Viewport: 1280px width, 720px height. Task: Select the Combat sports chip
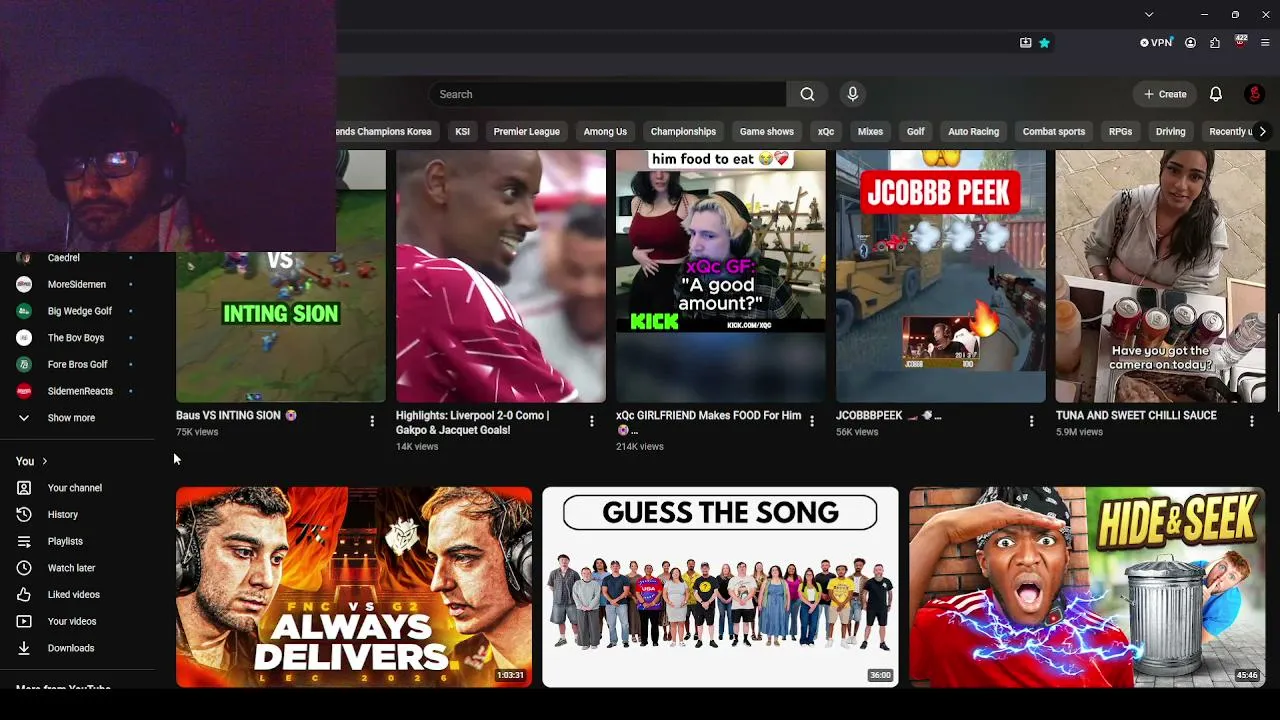[1054, 131]
